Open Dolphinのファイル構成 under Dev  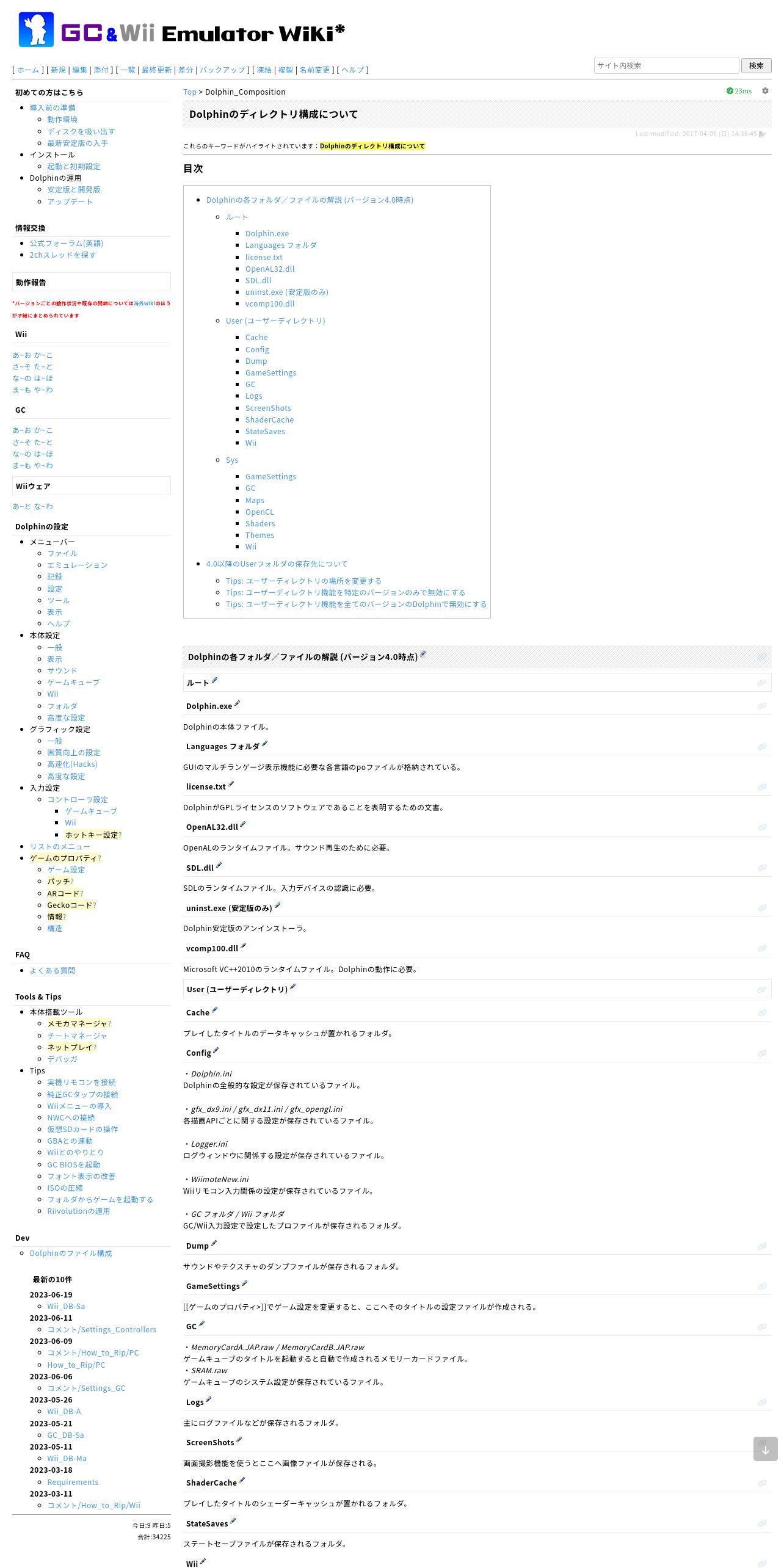click(71, 1254)
